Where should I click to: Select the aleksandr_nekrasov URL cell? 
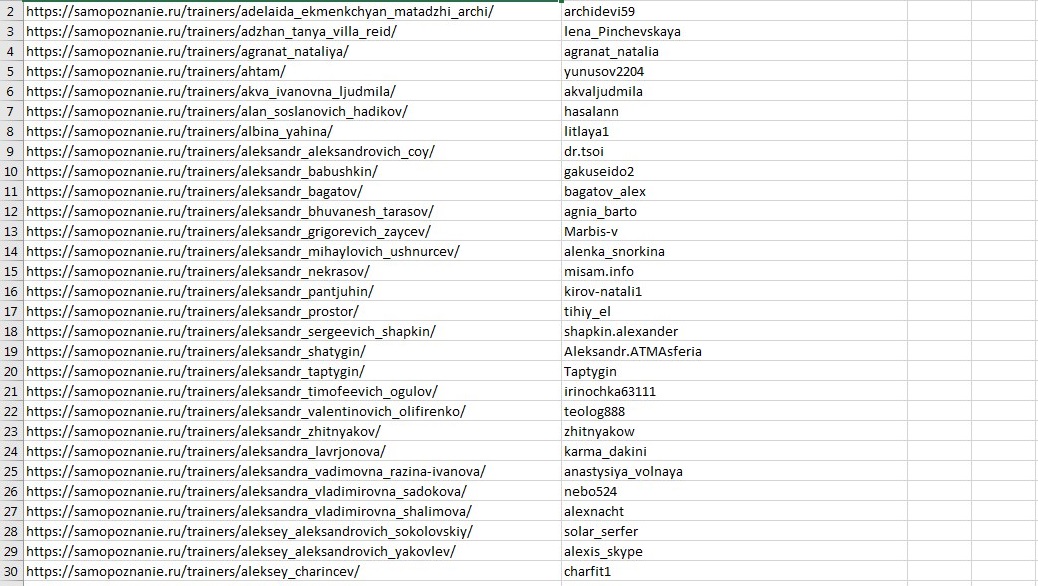point(292,271)
